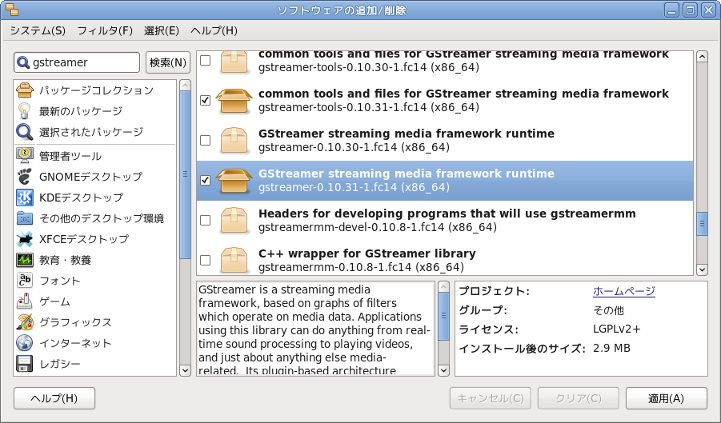Viewport: 721px width, 423px height.
Task: Open the ヘルプ(H) menu in menu bar
Action: [x=214, y=31]
